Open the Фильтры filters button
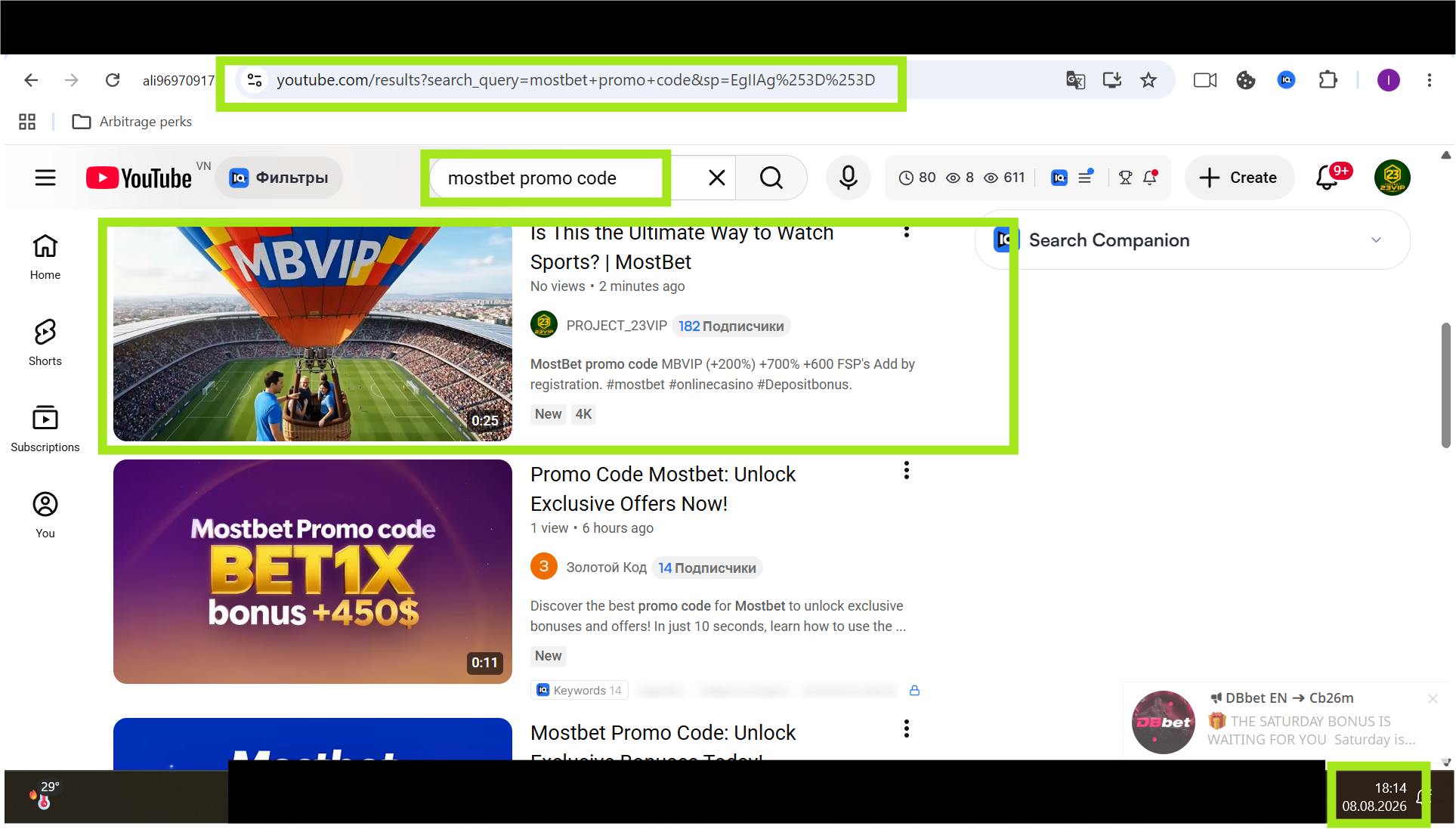 (279, 178)
